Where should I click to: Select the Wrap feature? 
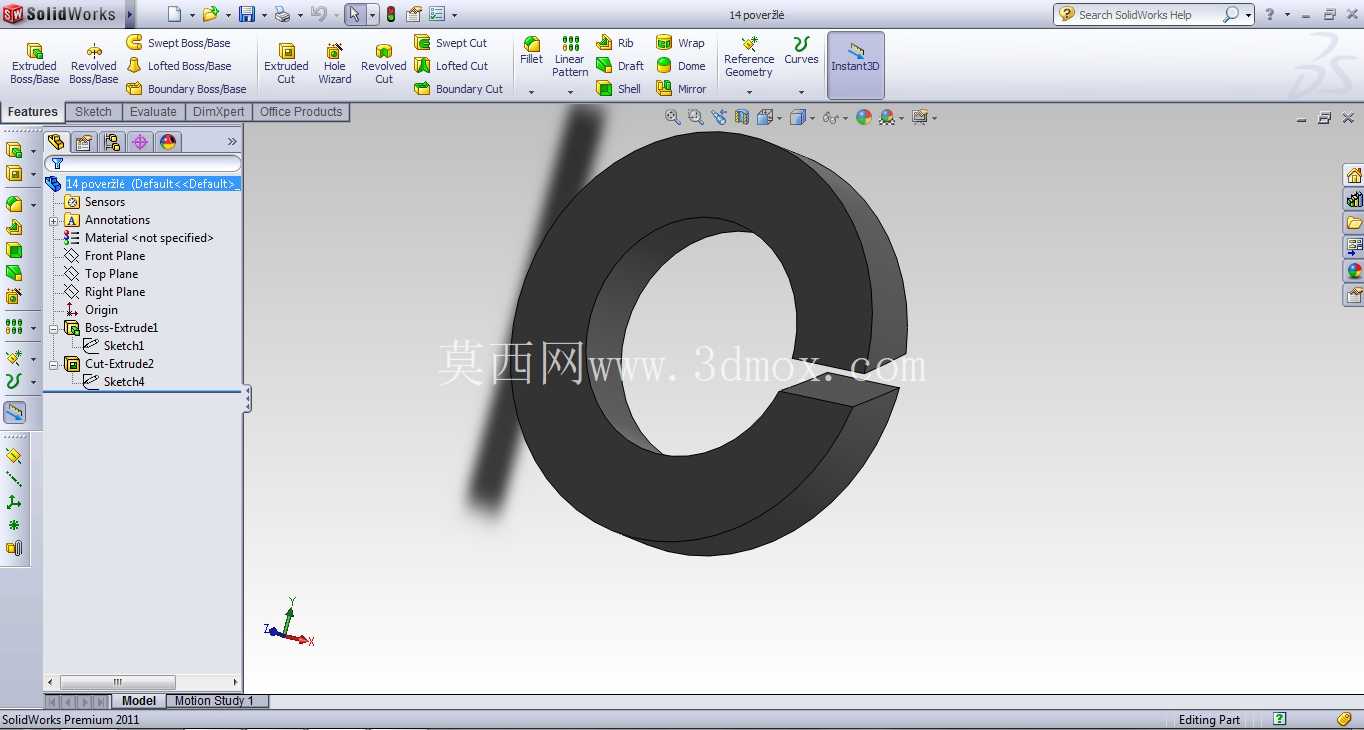coord(680,43)
